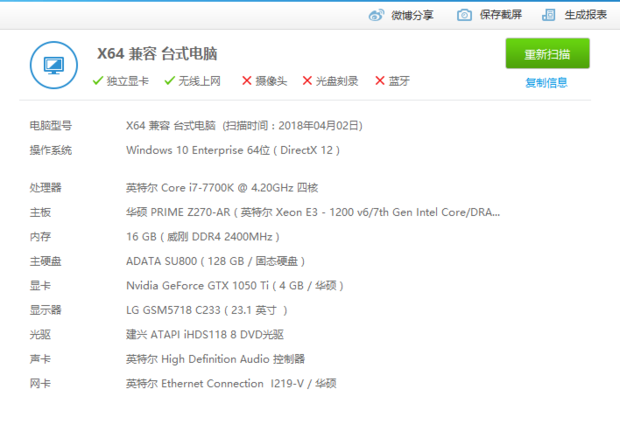Click the 网卡 row label

coord(40,384)
